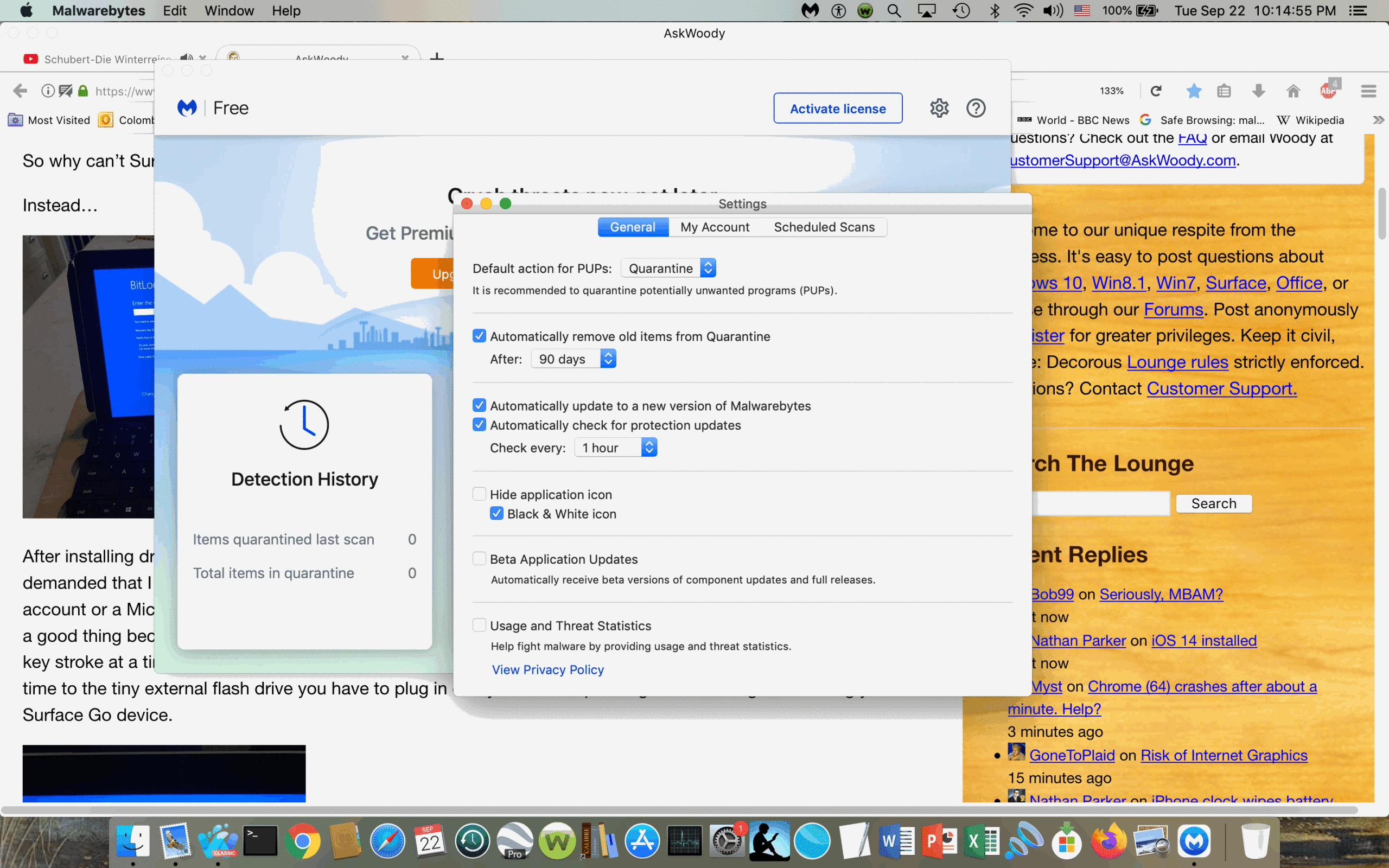
Task: Open Malwarebytes settings gear icon
Action: pyautogui.click(x=939, y=108)
